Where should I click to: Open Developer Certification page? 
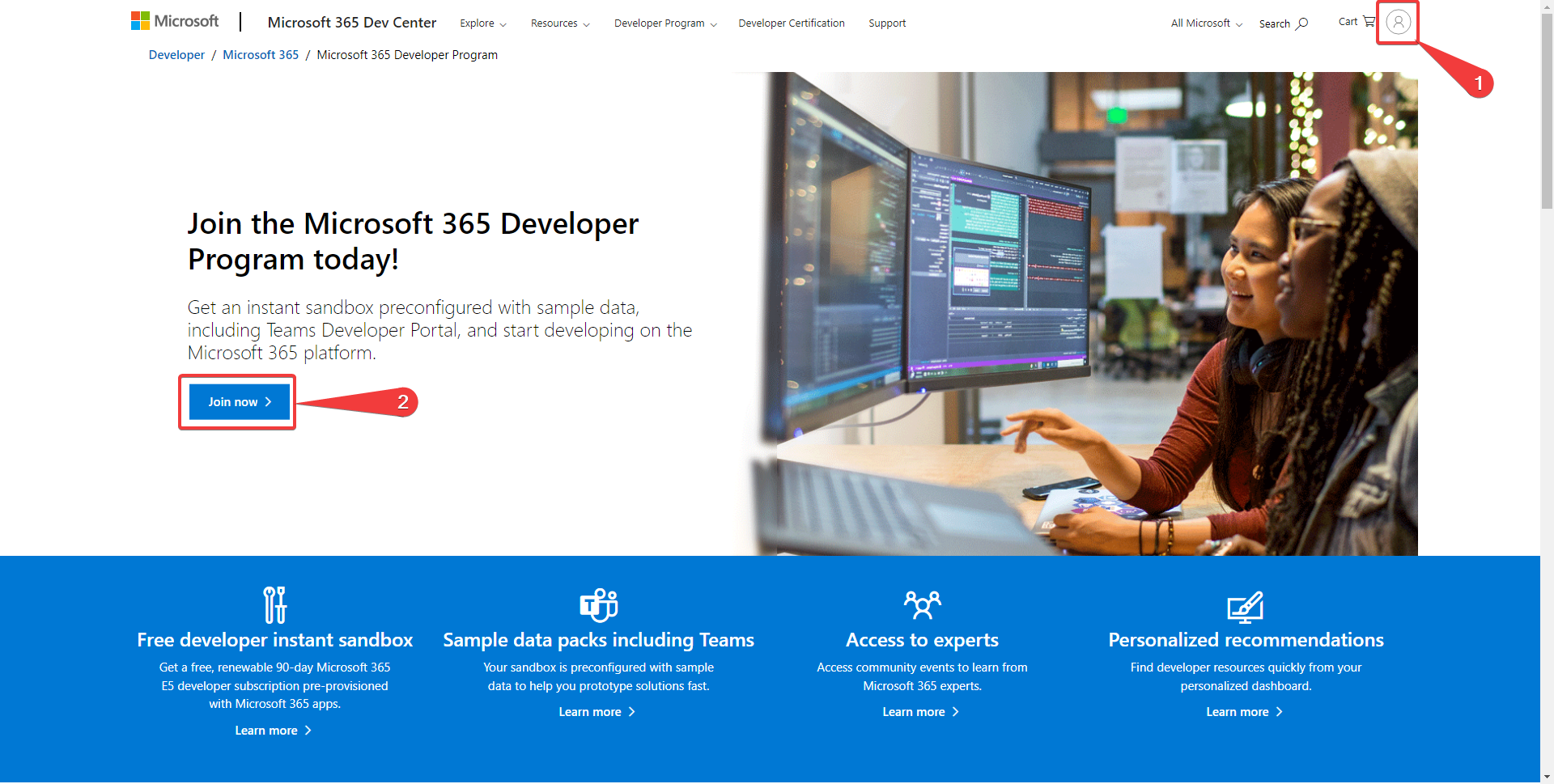point(792,23)
